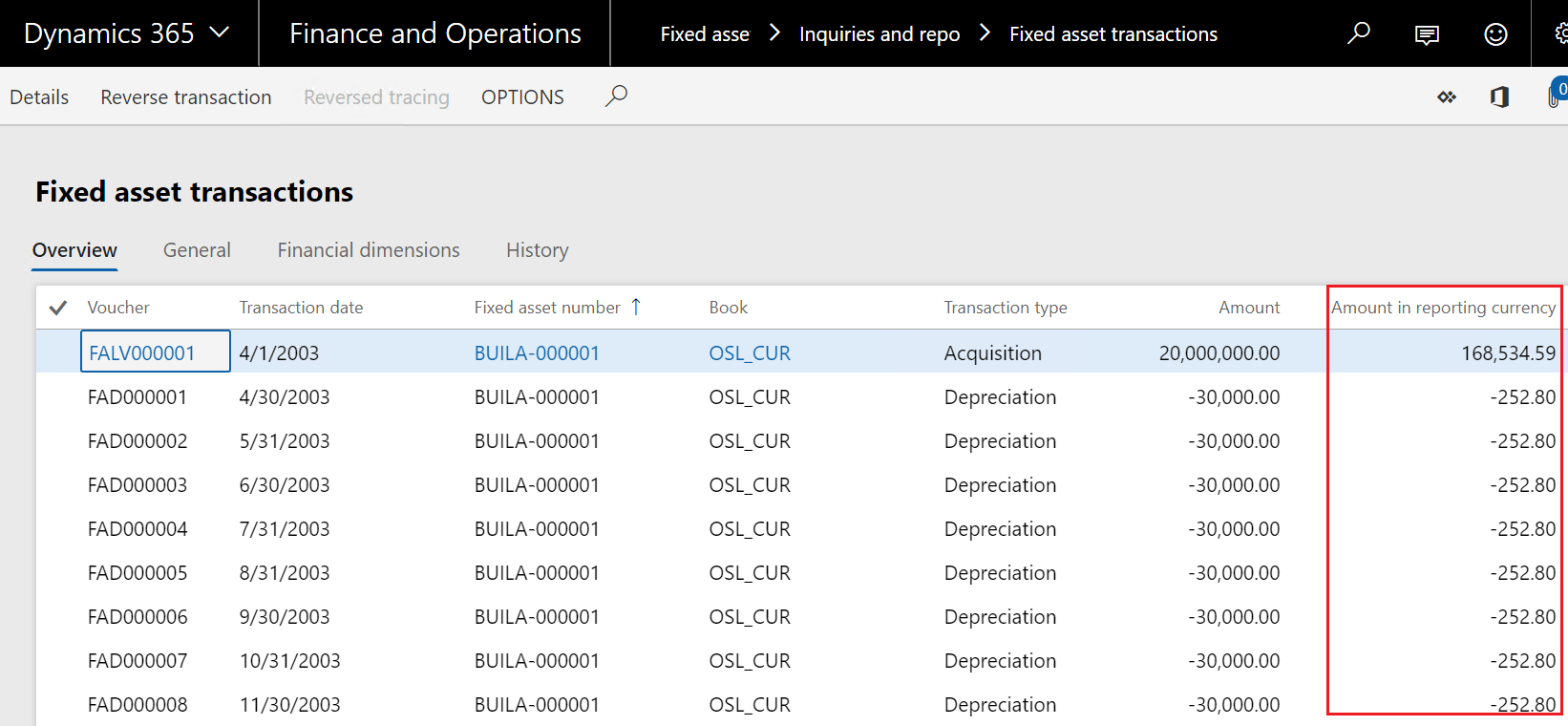
Task: Select the row with voucher FAD000004
Action: [x=138, y=529]
